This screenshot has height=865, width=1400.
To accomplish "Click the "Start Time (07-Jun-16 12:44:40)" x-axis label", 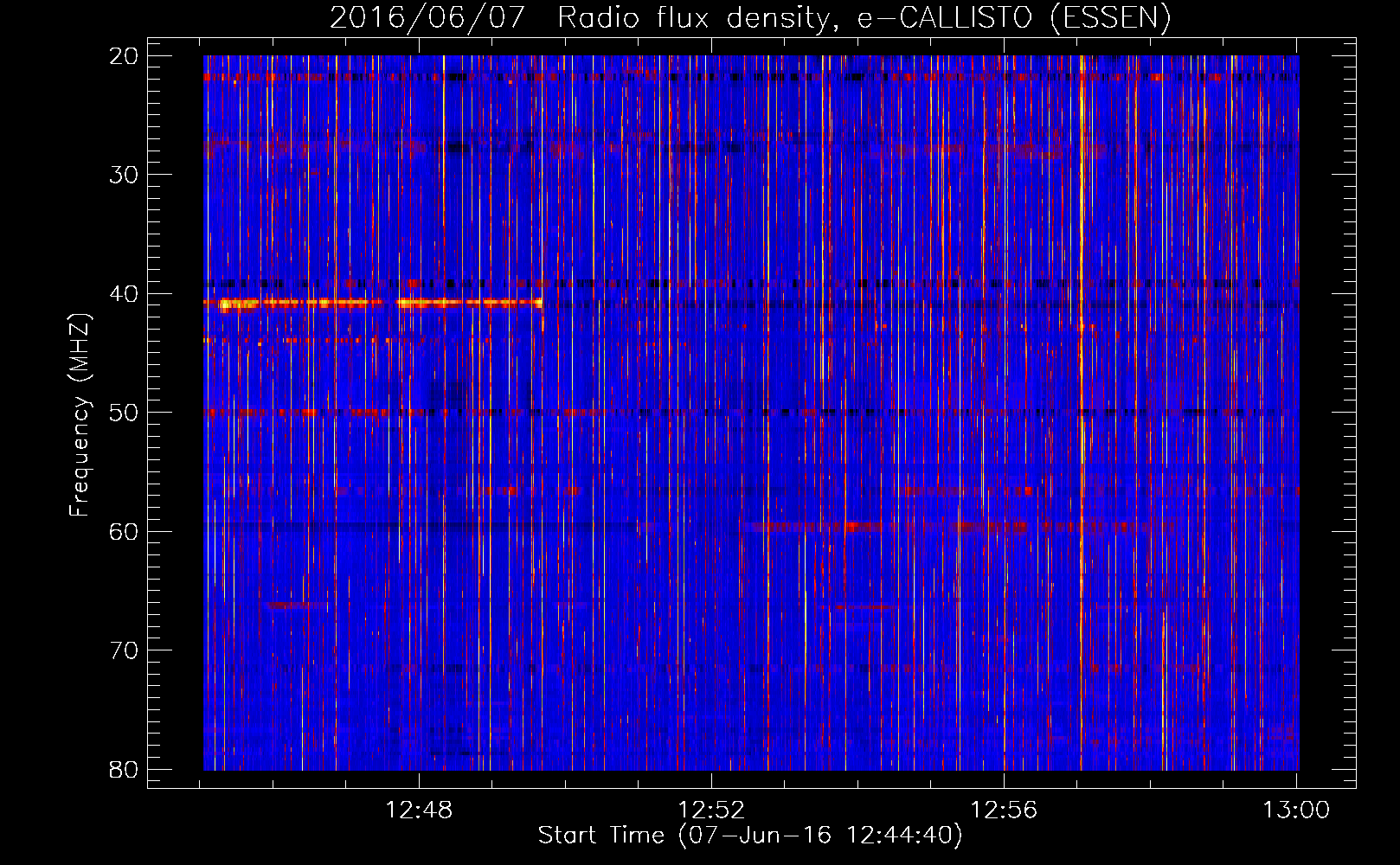I will point(750,836).
